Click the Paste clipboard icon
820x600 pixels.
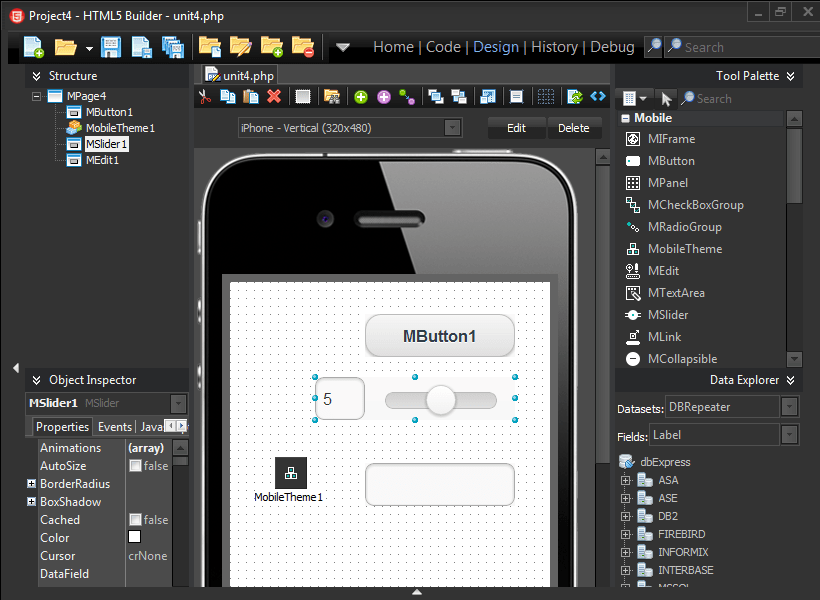(251, 97)
